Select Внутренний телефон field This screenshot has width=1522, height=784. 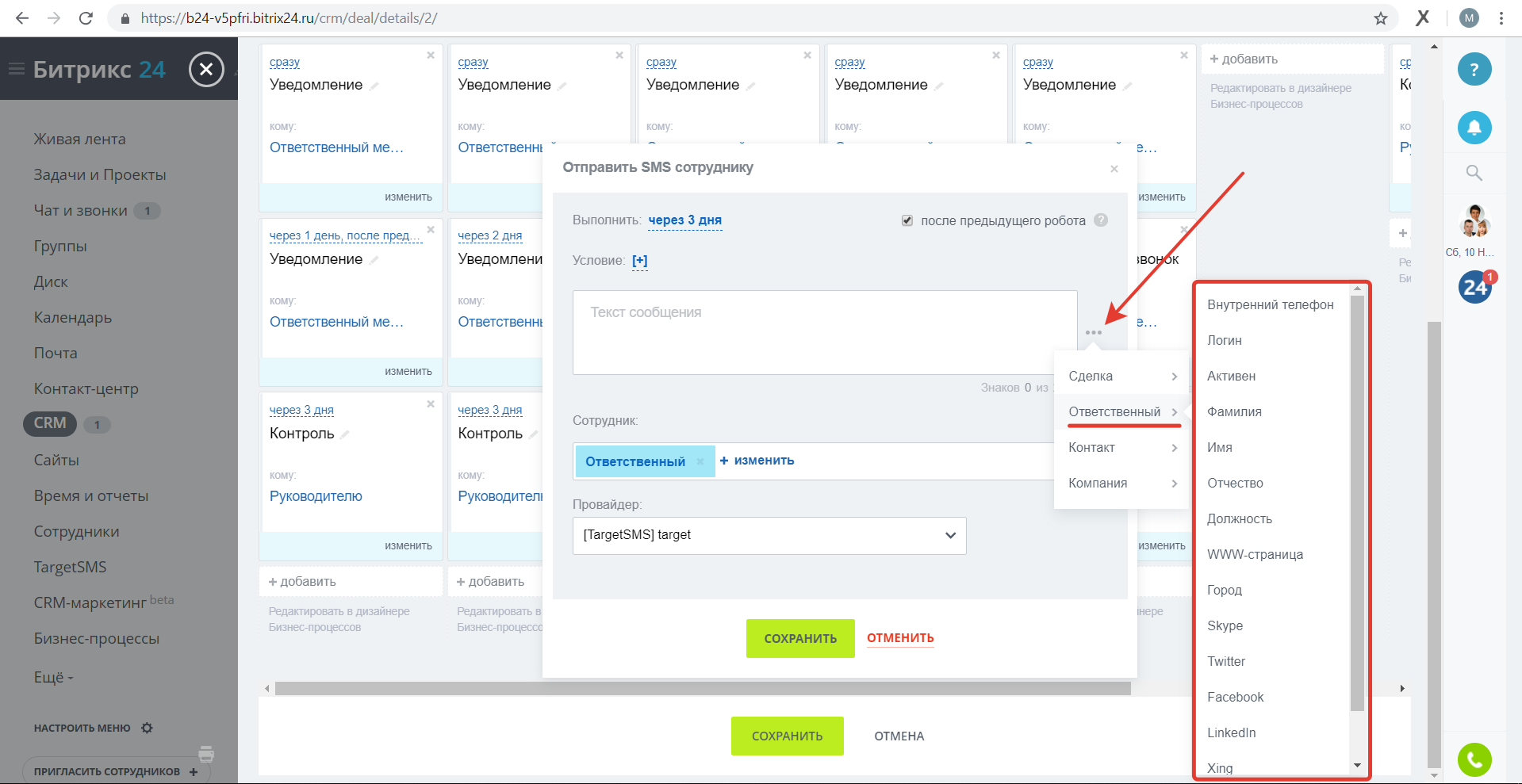coord(1272,304)
